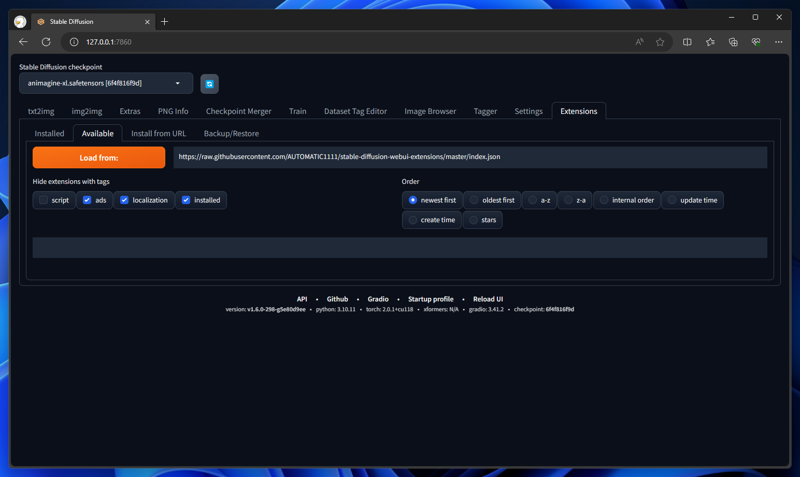Switch to the Installed sub-tab
Viewport: 800px width, 477px height.
[x=49, y=134]
